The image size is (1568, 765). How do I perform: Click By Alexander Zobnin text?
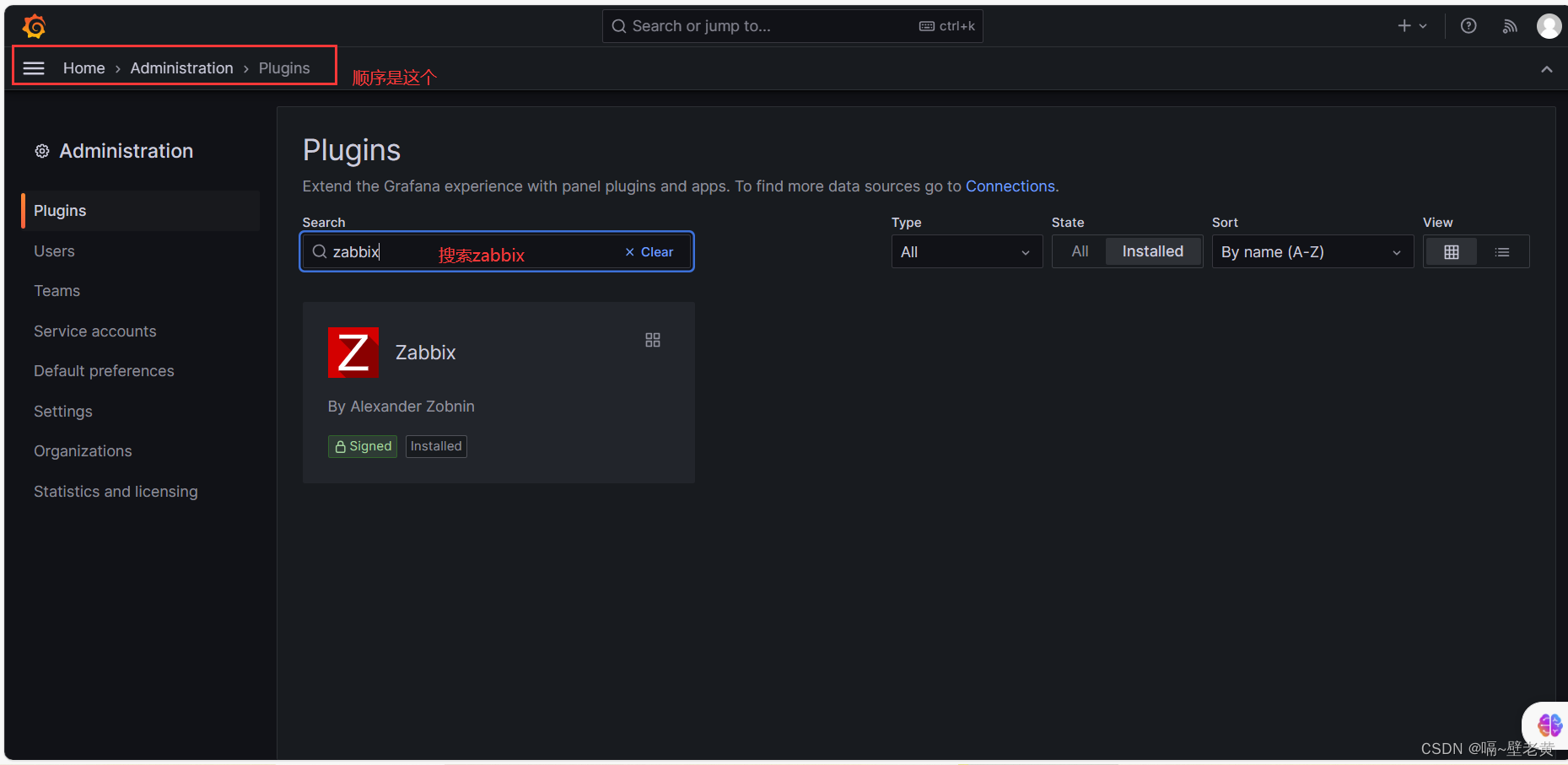401,407
